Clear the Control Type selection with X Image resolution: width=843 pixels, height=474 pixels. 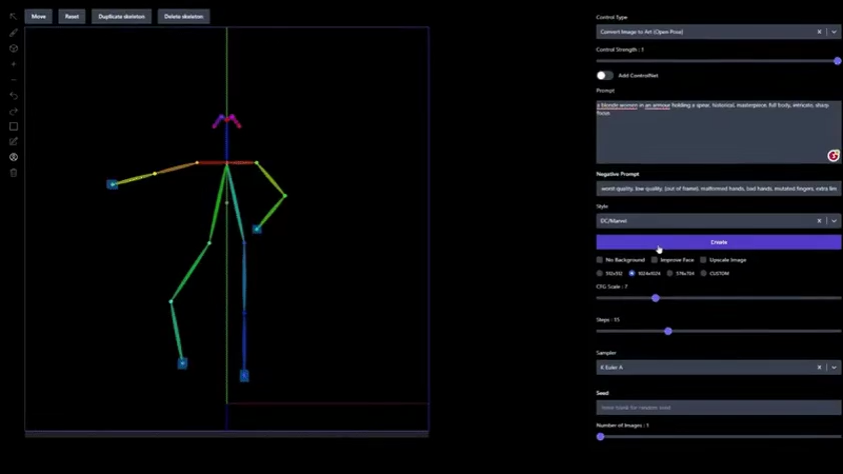819,32
